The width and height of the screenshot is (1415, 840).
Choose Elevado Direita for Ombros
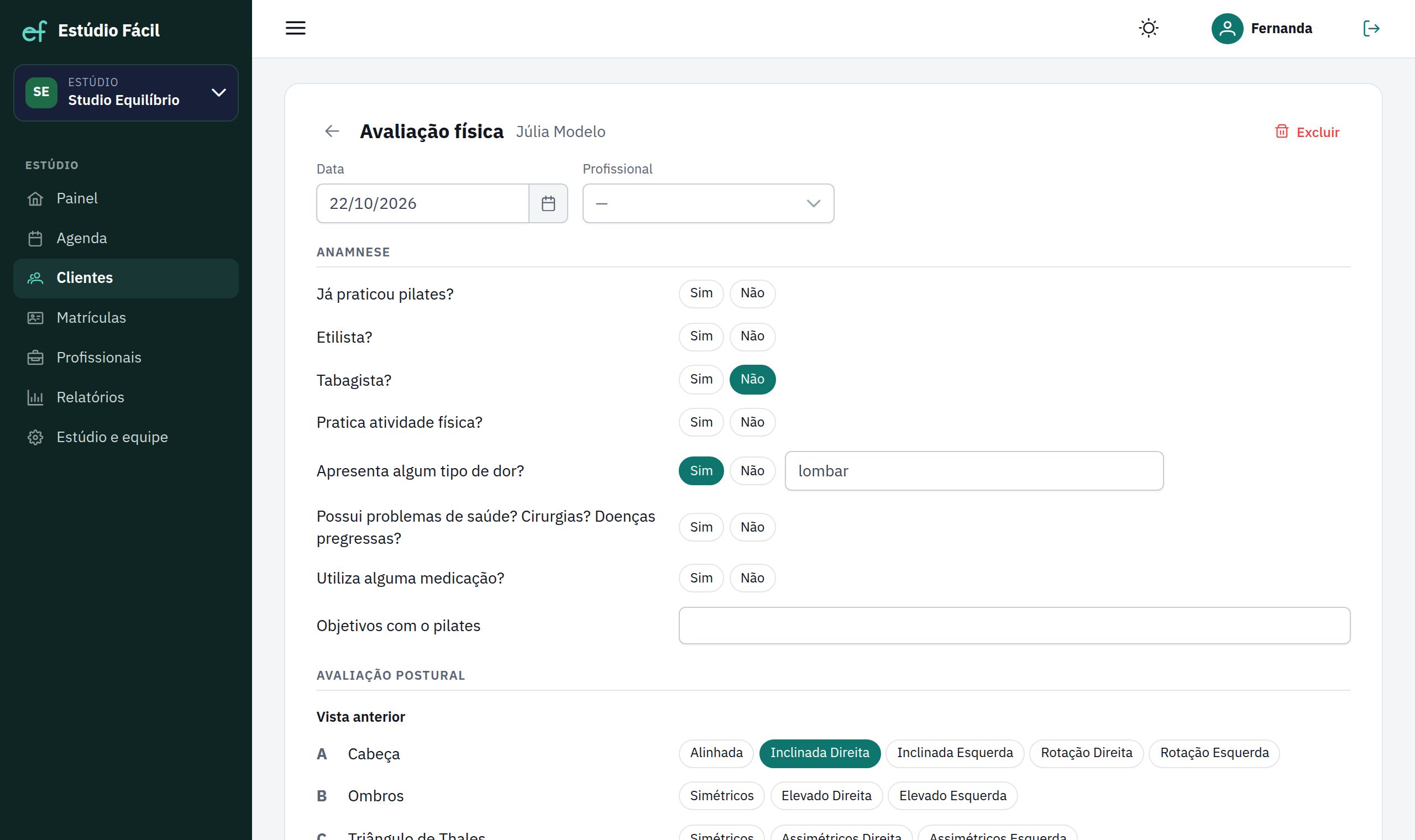[826, 796]
